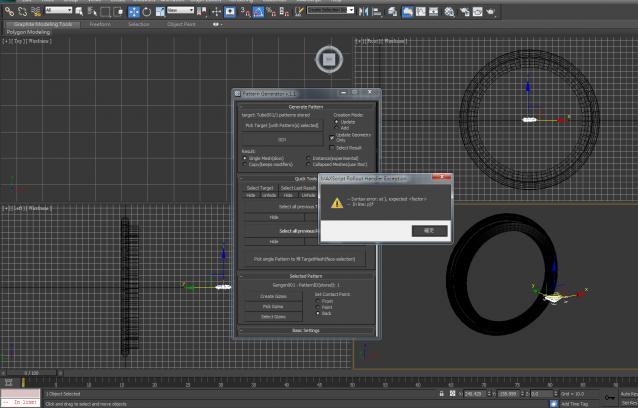
Task: Click the time slider 0/100 handle
Action: 32,373
